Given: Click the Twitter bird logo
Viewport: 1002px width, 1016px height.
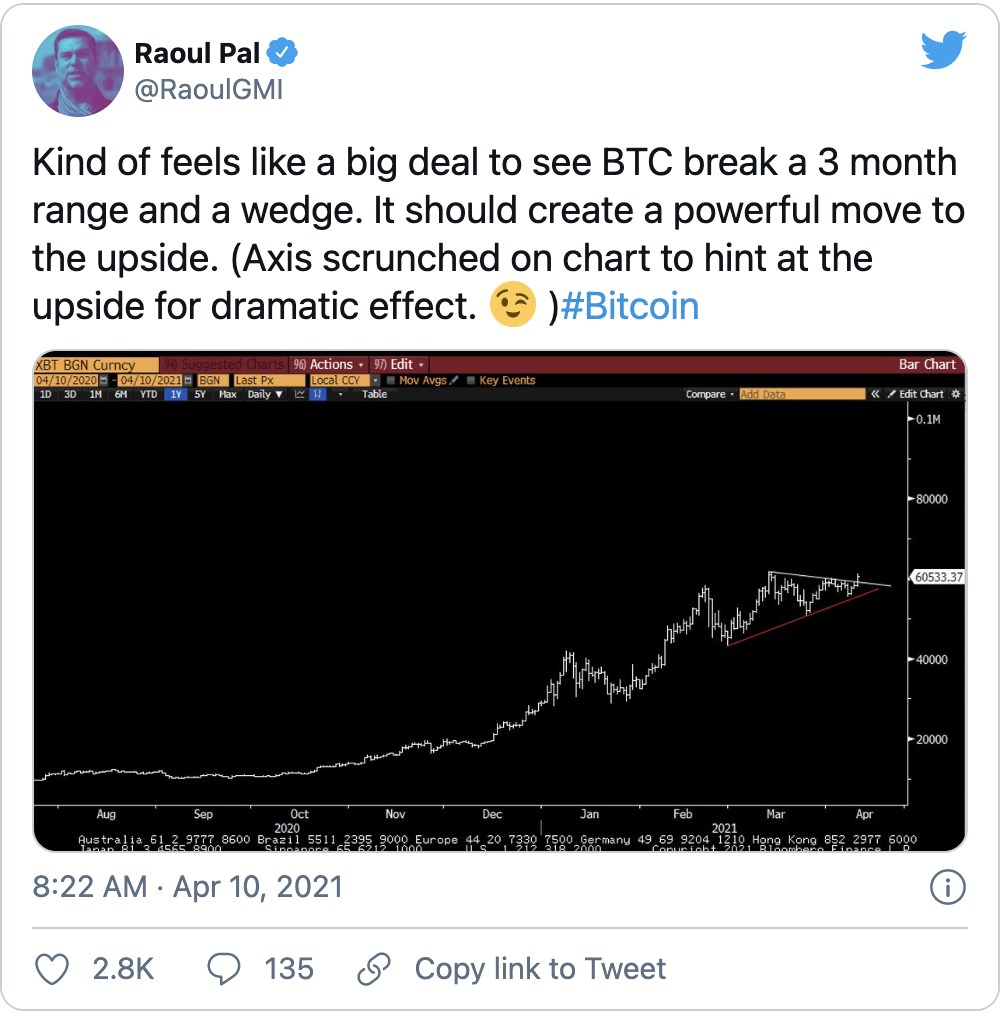Looking at the screenshot, I should pyautogui.click(x=943, y=50).
